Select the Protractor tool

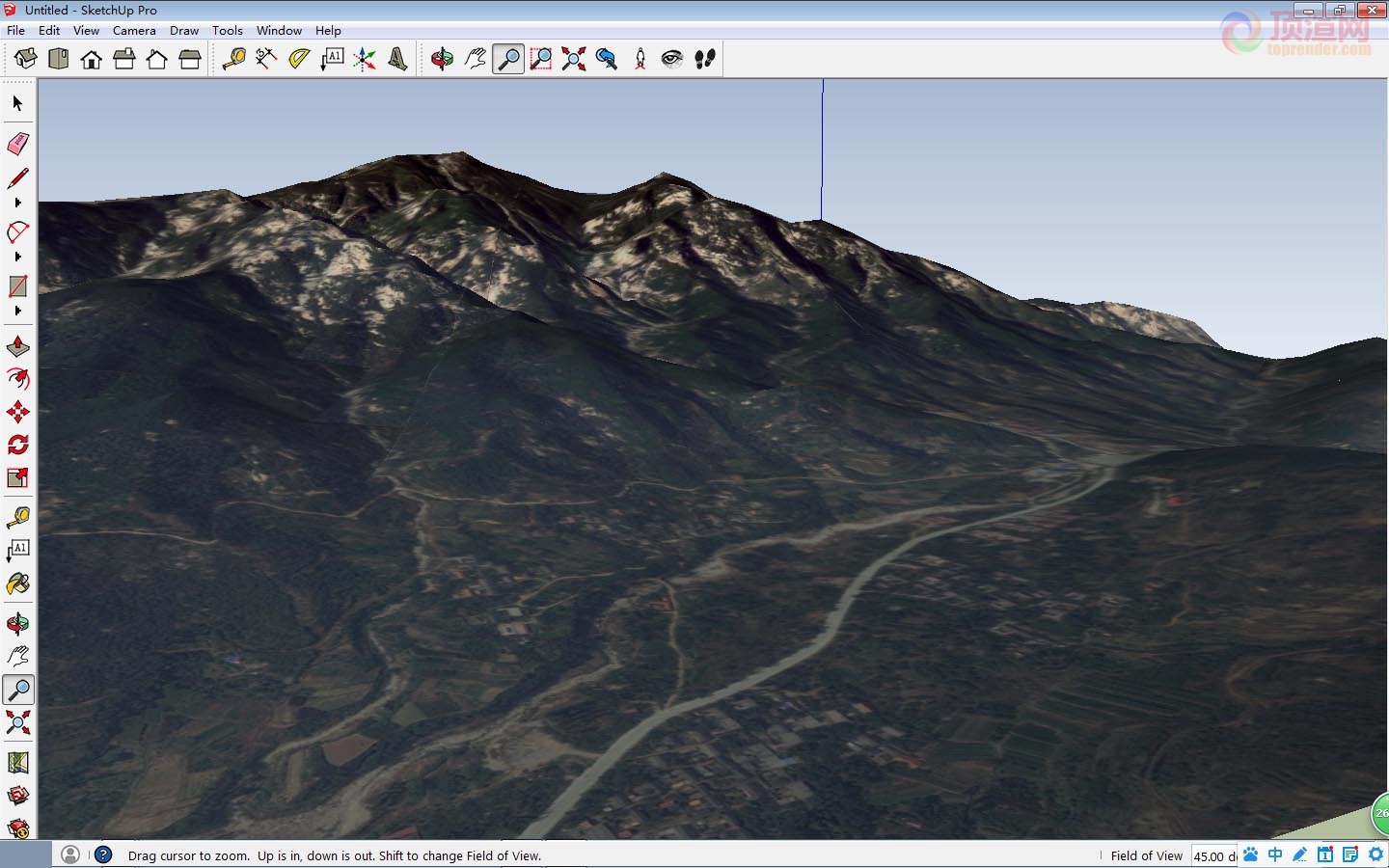click(299, 59)
